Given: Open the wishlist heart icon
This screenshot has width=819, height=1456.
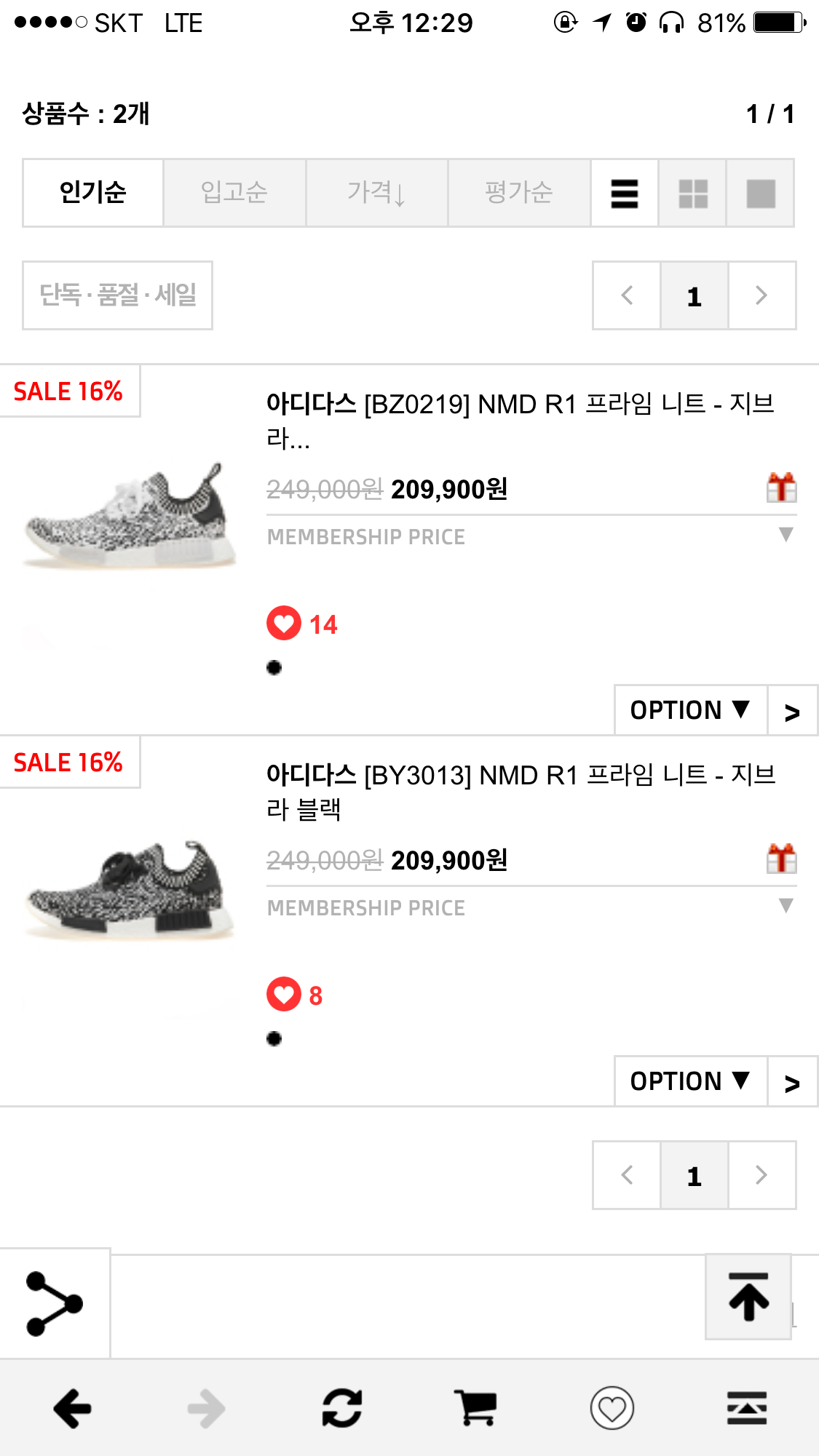Looking at the screenshot, I should [x=612, y=1409].
